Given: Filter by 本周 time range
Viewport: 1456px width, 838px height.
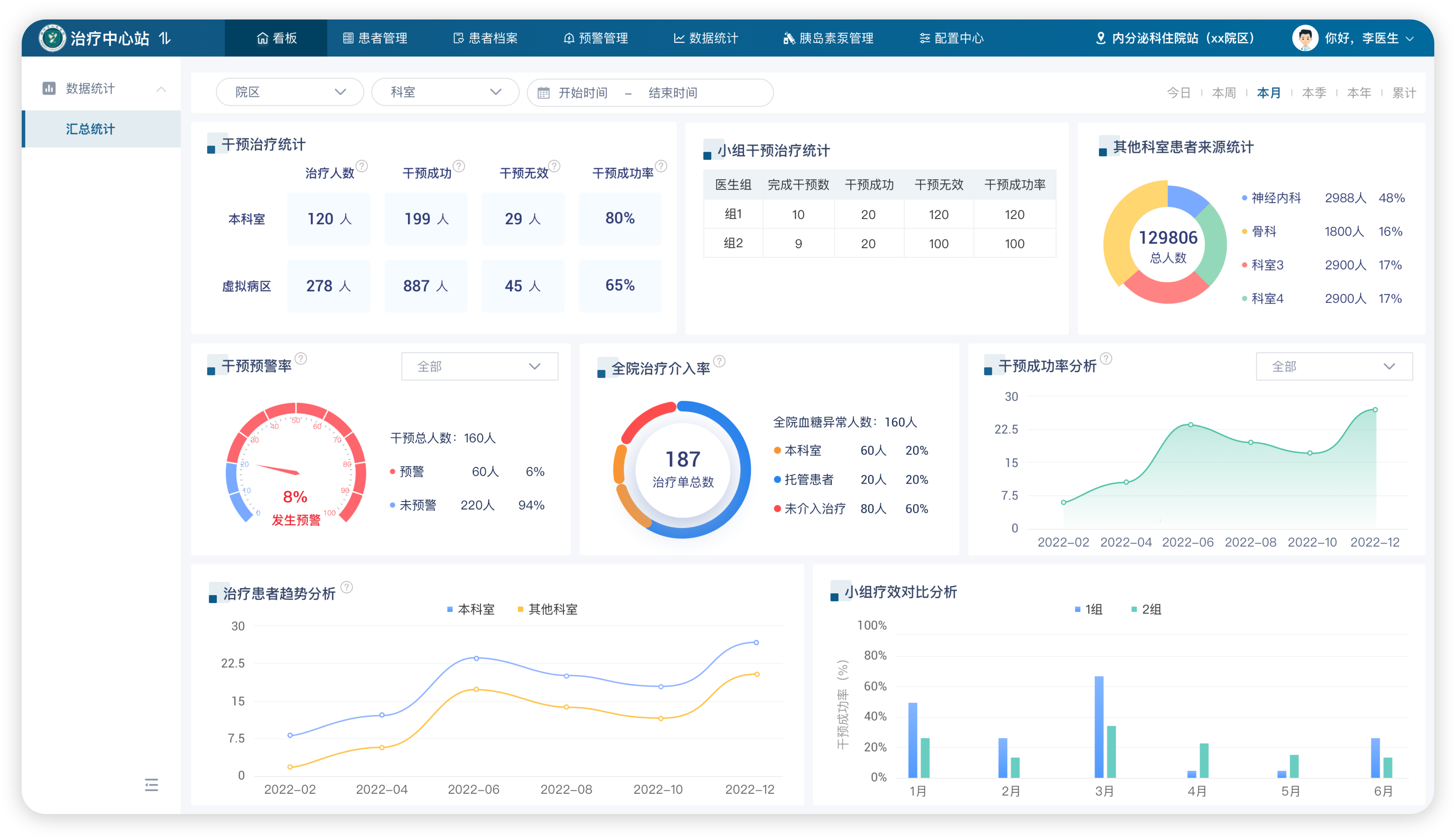Looking at the screenshot, I should click(1224, 93).
